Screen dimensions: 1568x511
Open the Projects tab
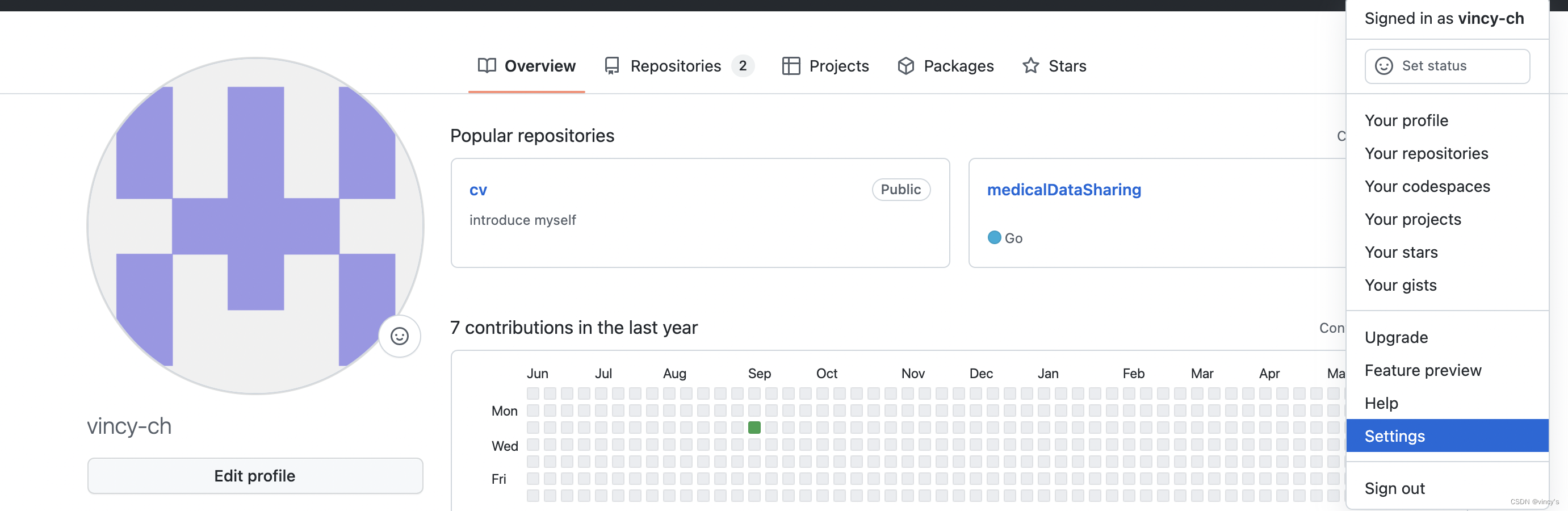click(825, 66)
